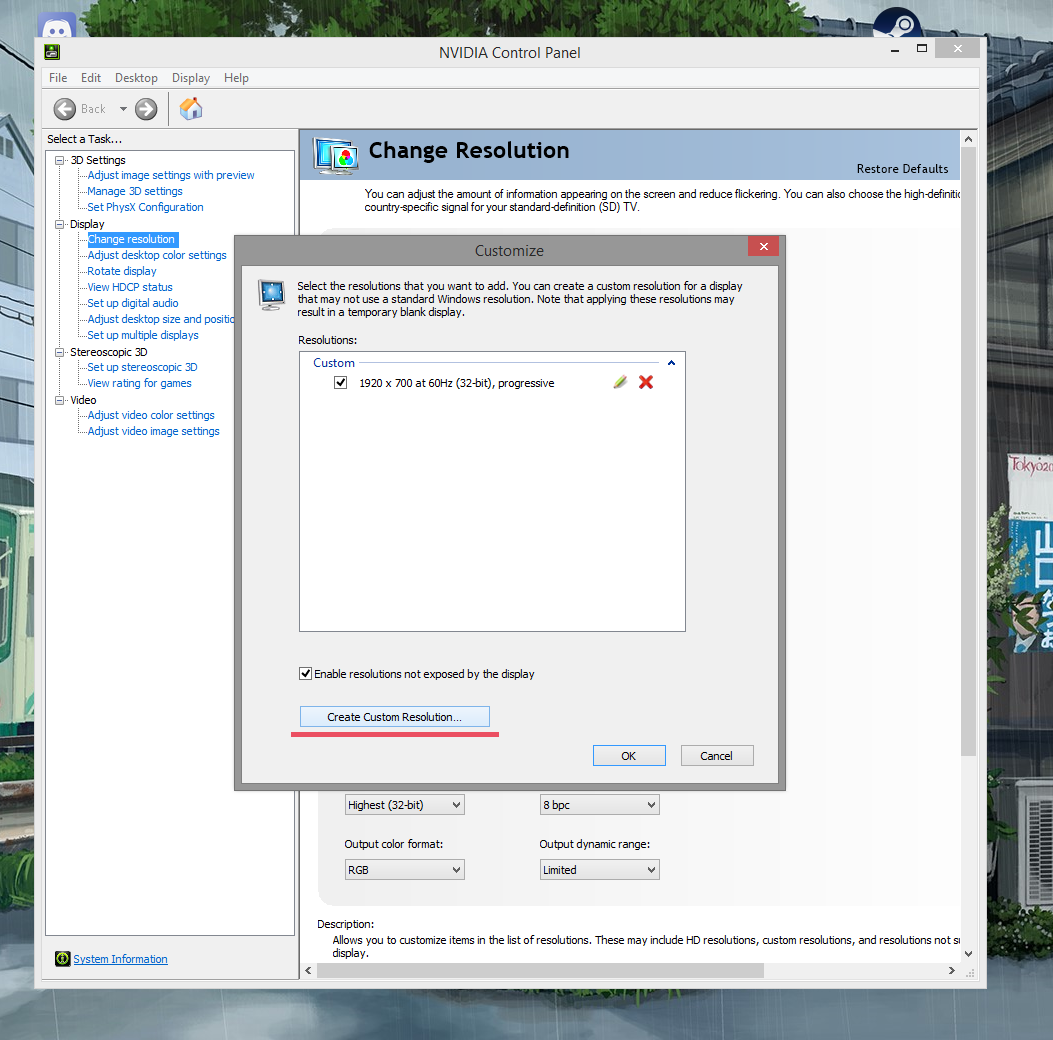
Task: Collapse the Custom resolutions group
Action: pos(671,363)
